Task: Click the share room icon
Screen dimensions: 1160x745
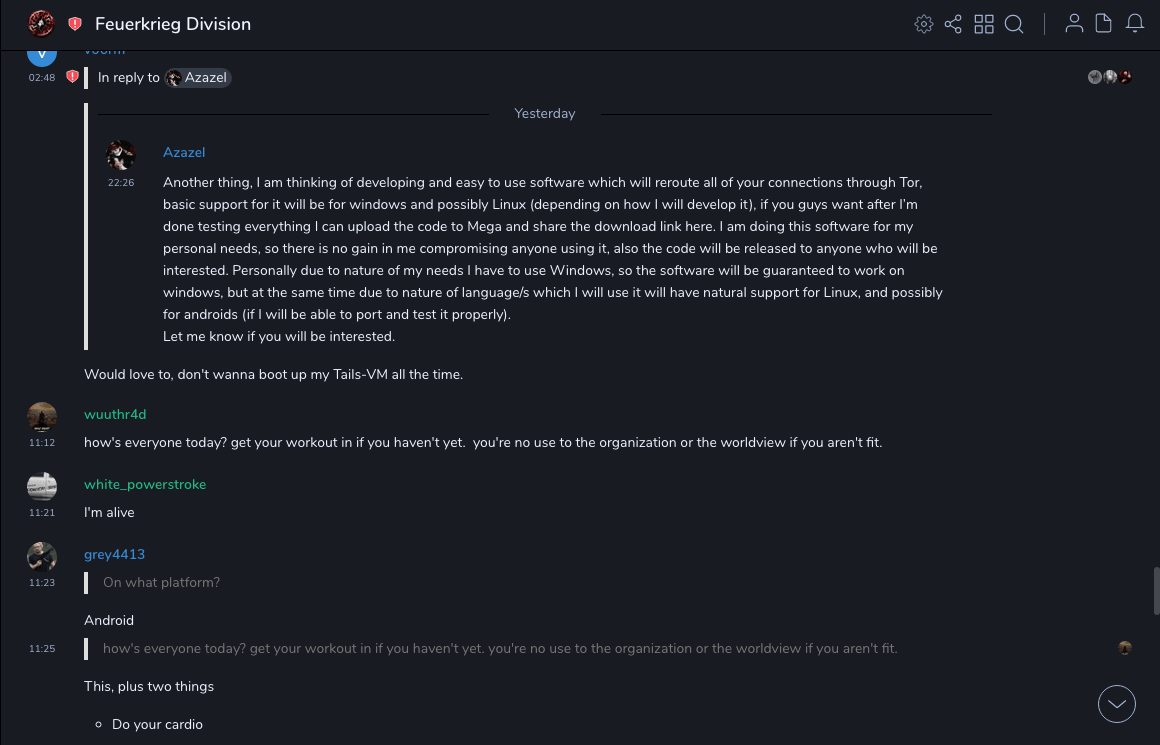Action: pos(953,24)
